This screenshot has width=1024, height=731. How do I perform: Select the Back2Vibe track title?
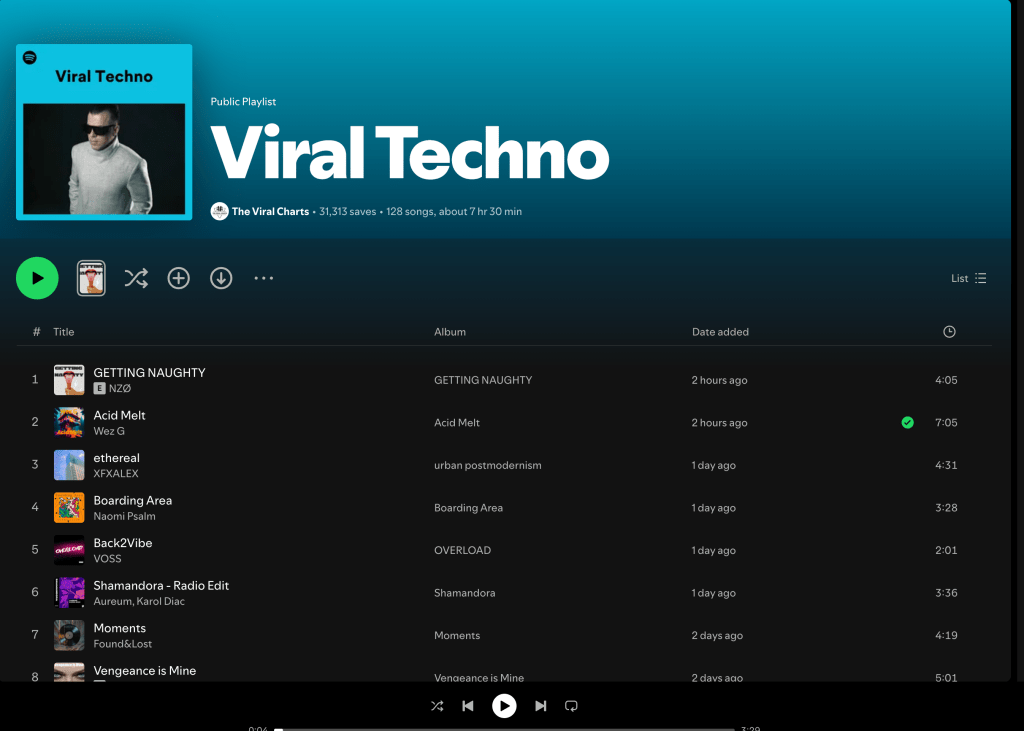[x=123, y=543]
